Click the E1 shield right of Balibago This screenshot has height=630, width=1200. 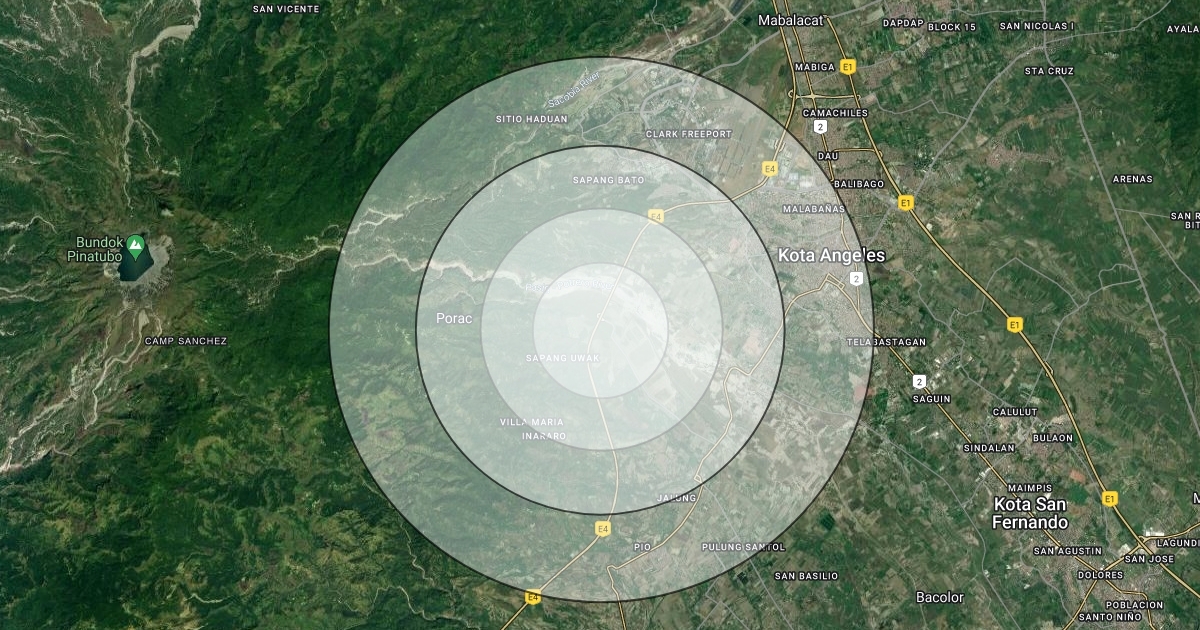click(x=906, y=202)
